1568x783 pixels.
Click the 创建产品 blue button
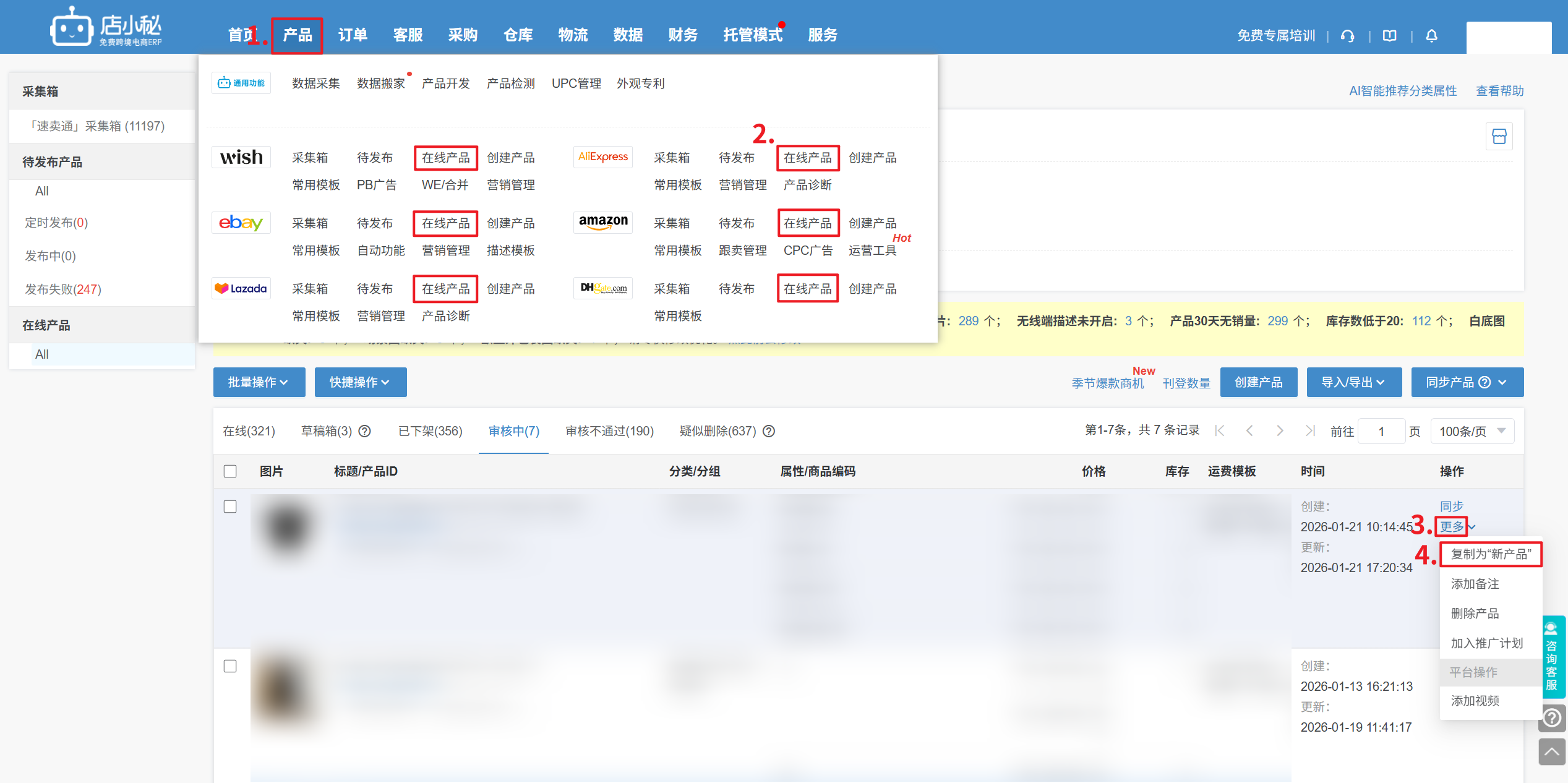point(1258,382)
